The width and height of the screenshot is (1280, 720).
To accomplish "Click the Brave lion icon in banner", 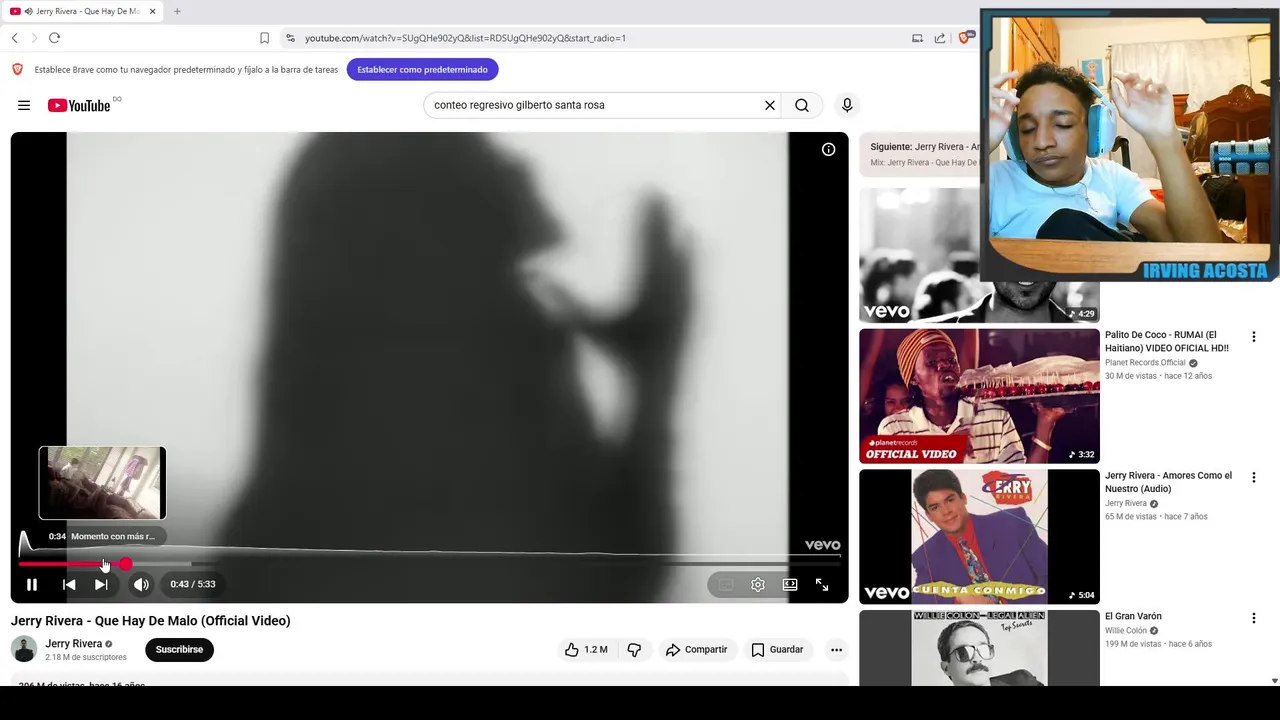I will (x=17, y=69).
